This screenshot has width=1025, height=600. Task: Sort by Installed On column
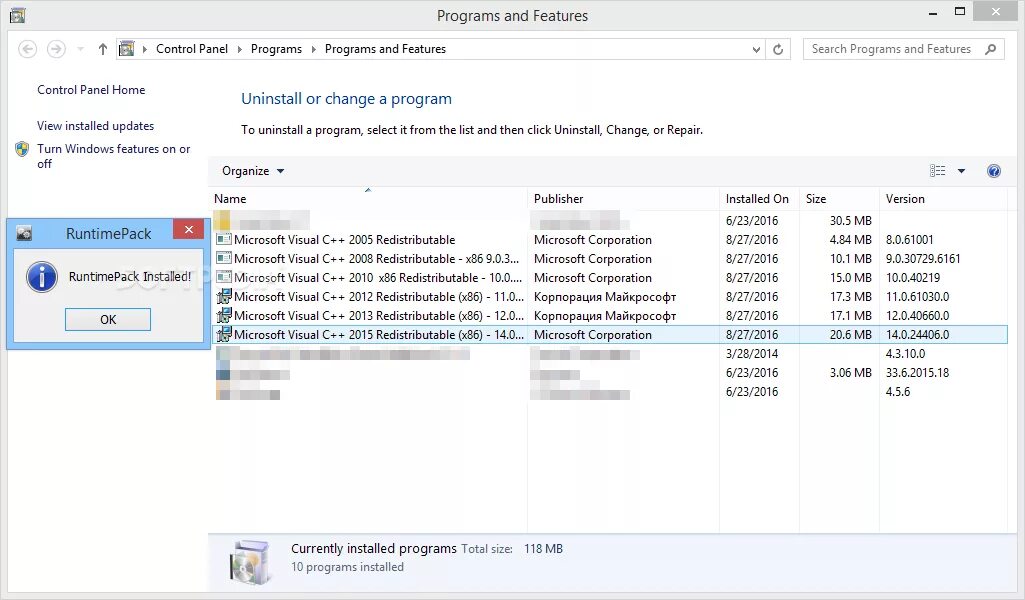(x=759, y=199)
